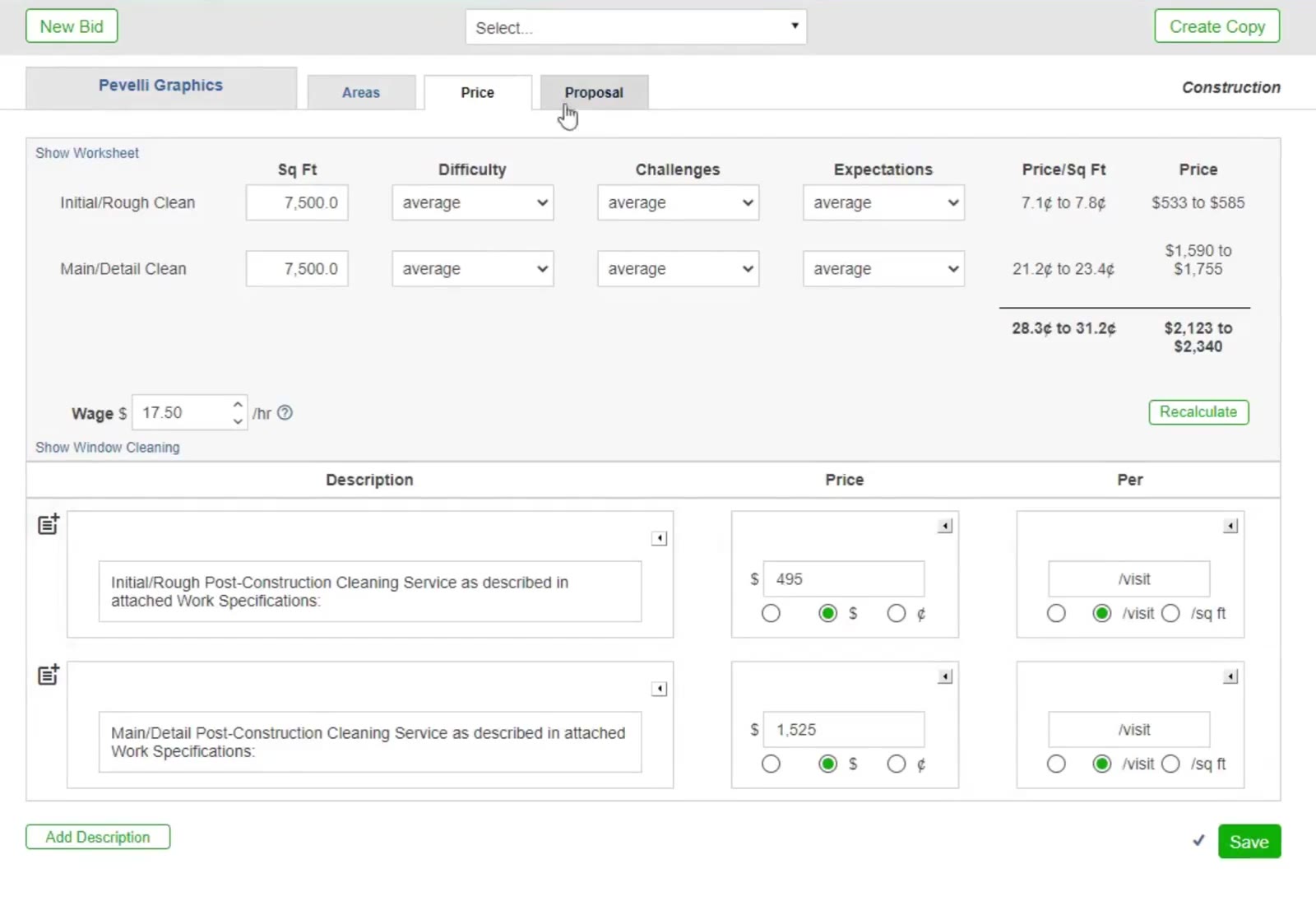Click the collapse arrow on Initial/Rough Per box

coord(1230,526)
